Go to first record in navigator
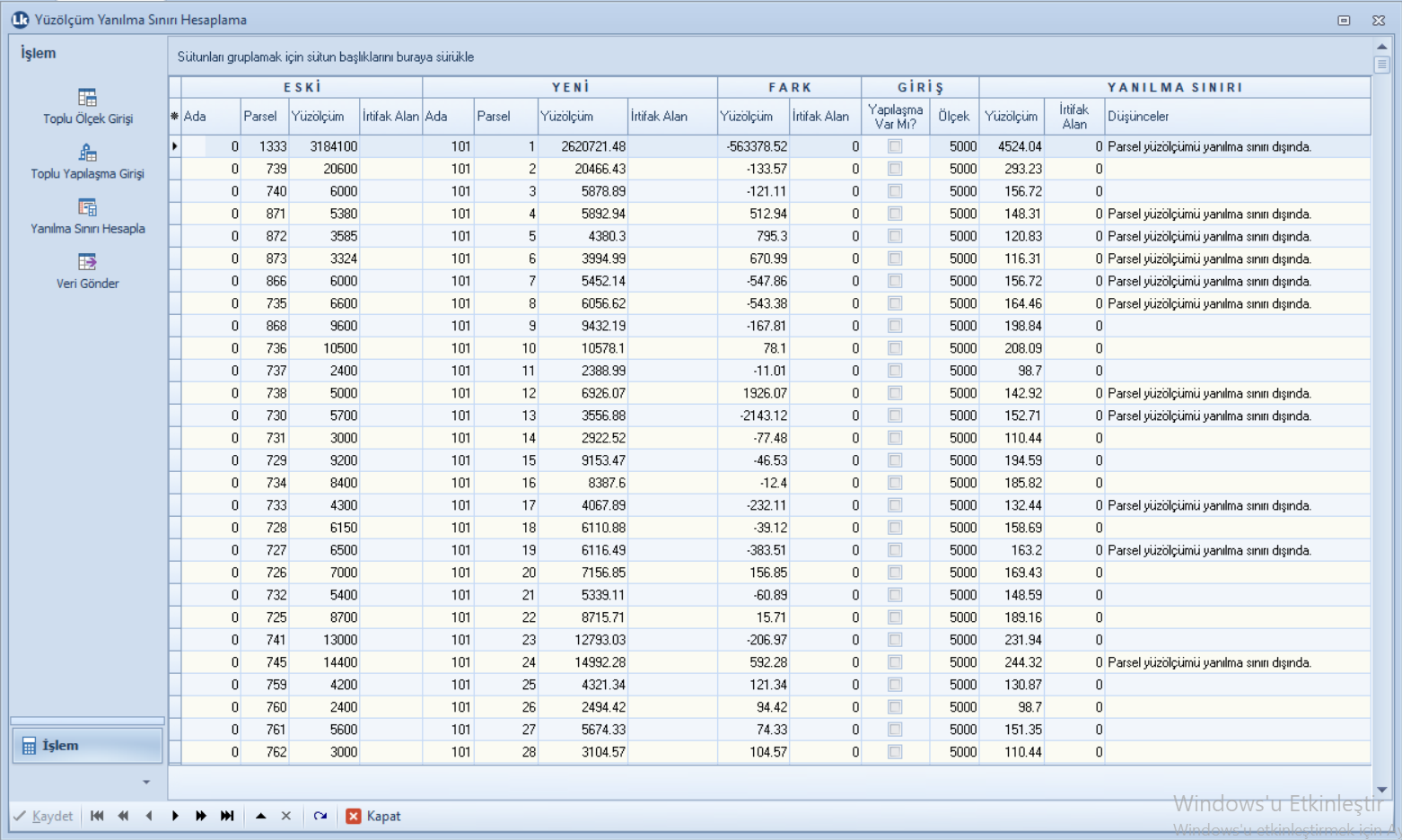 97,816
